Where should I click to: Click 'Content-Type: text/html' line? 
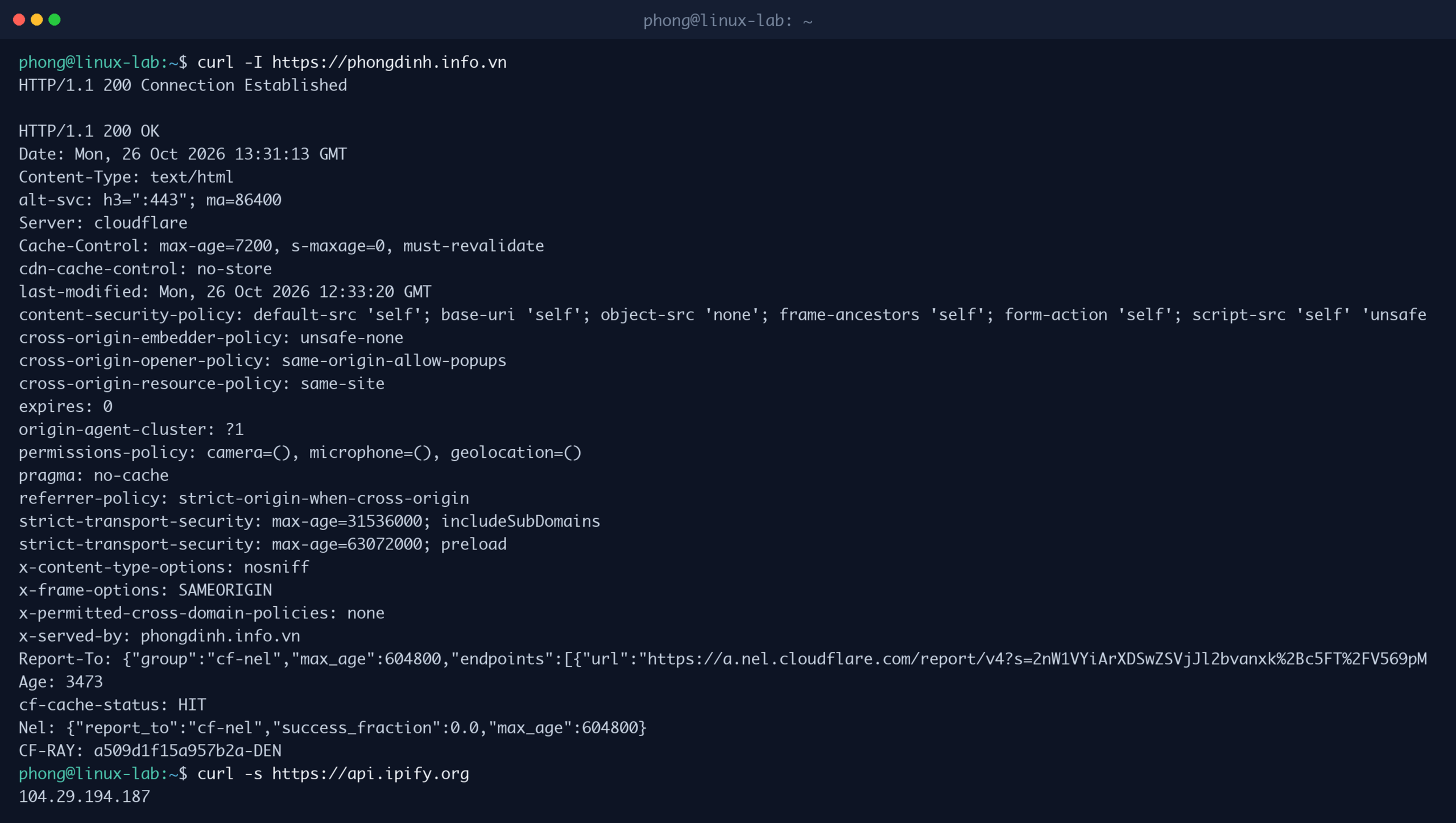coord(126,177)
